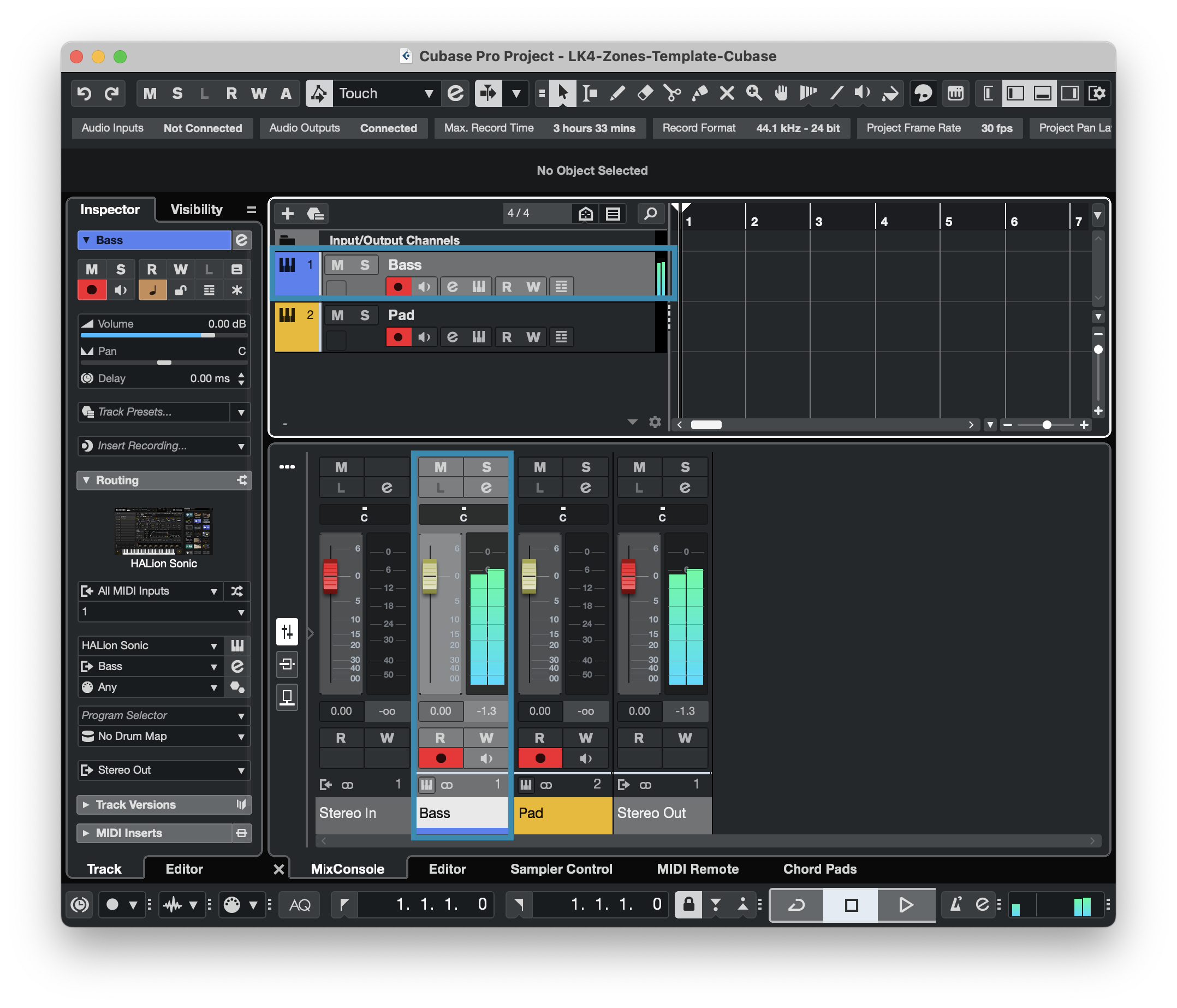This screenshot has height=1008, width=1177.
Task: Activate the metronome click icon
Action: click(x=956, y=905)
